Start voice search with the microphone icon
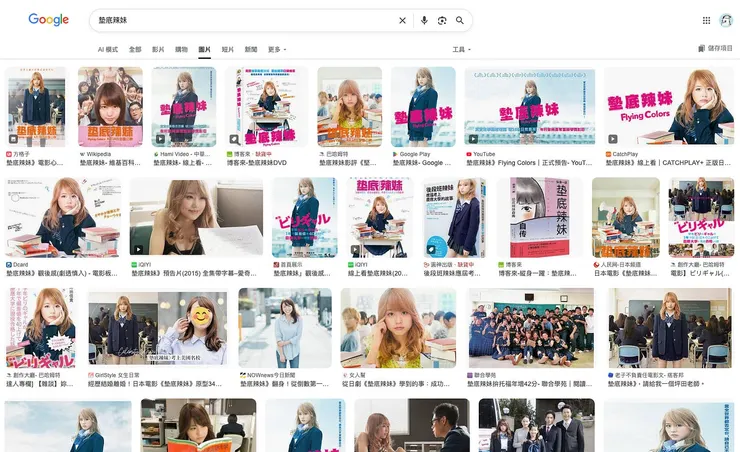 [x=424, y=20]
